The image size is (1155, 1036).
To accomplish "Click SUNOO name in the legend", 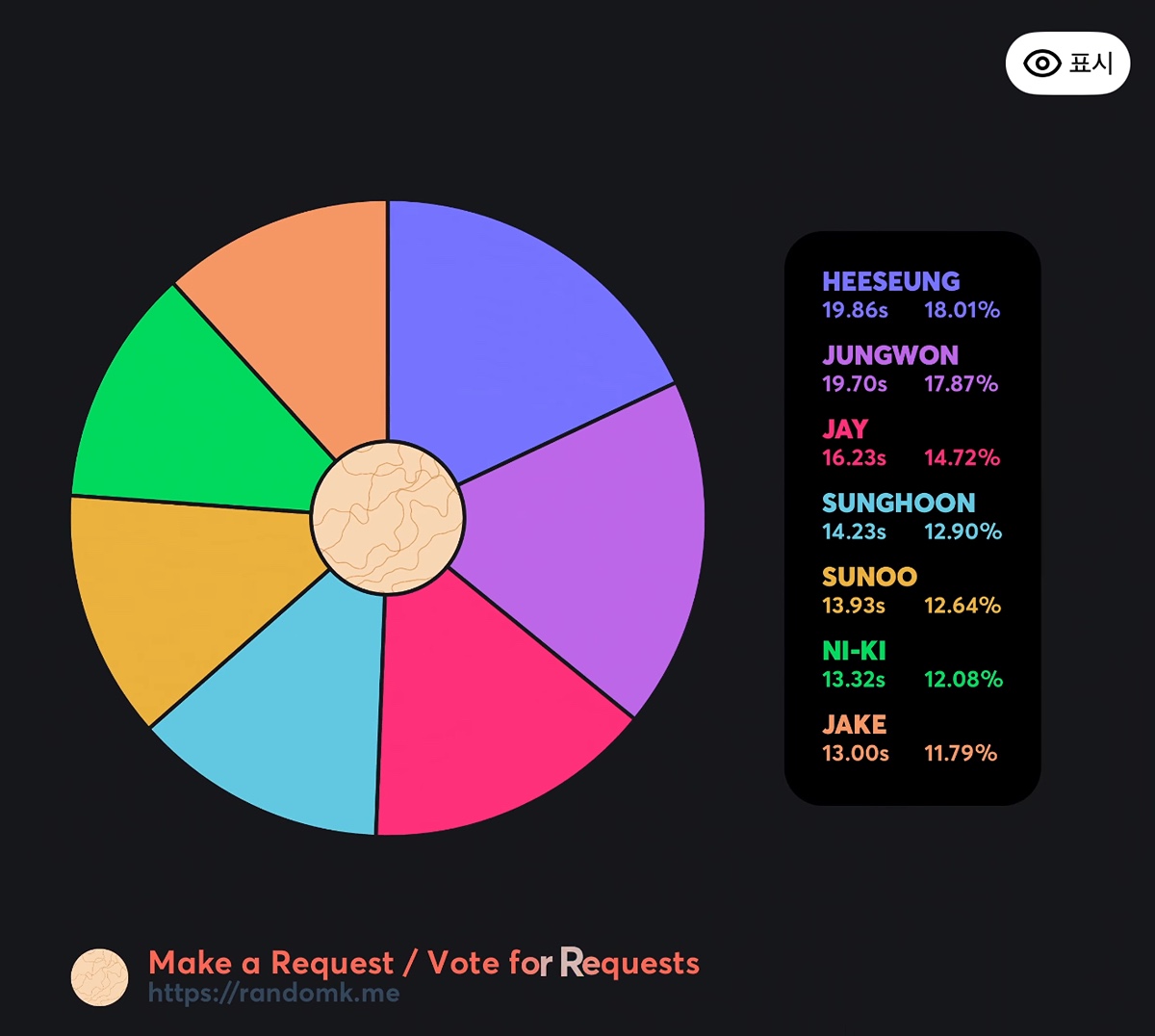I will pos(869,577).
